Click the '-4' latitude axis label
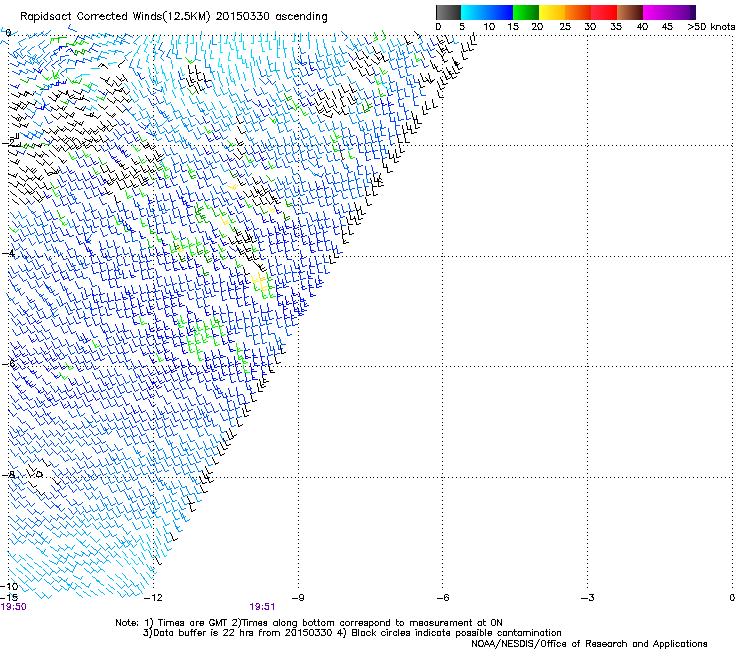Viewport: 740px width, 650px height. (8, 253)
